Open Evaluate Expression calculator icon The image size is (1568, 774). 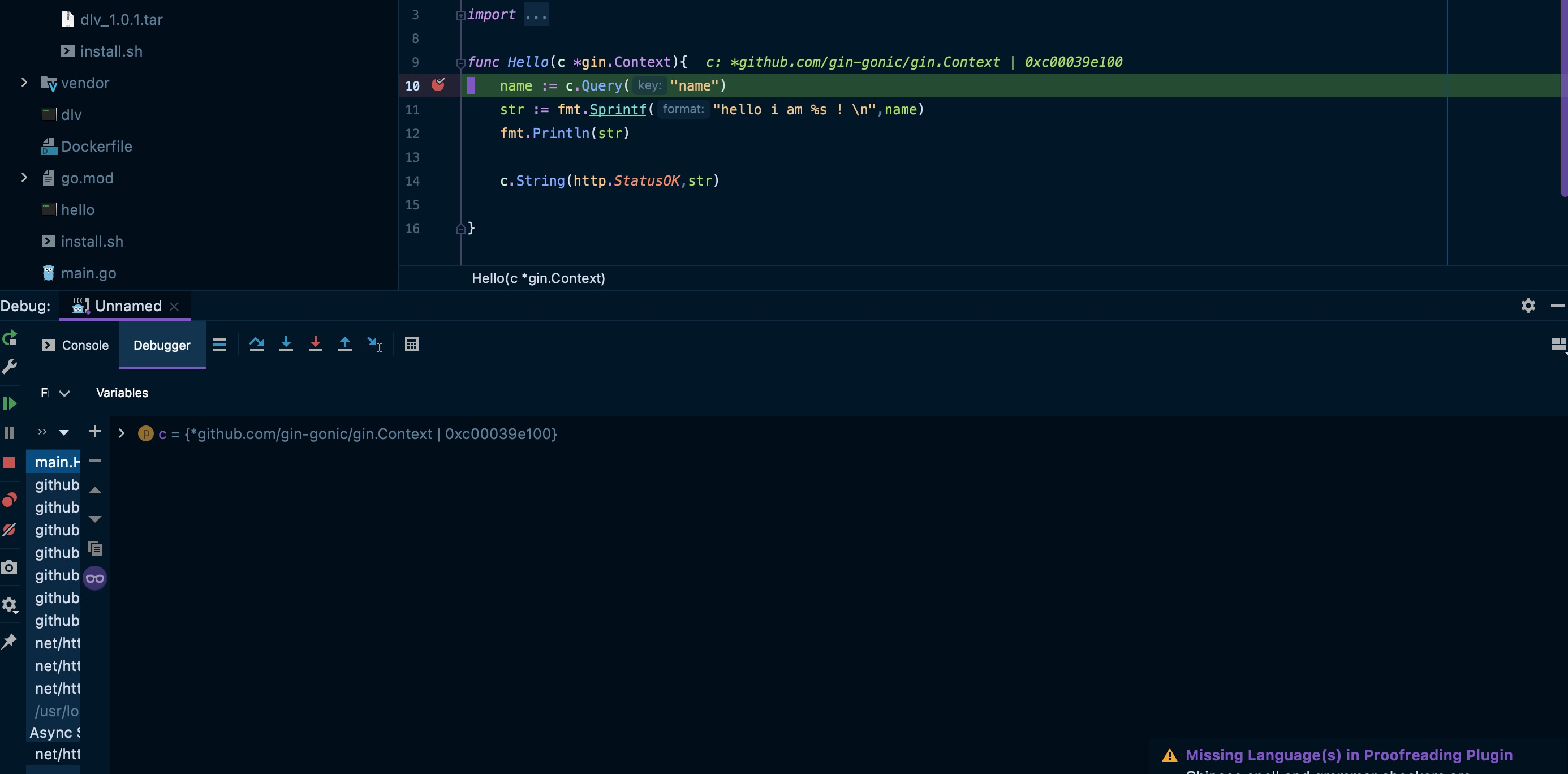(x=411, y=345)
